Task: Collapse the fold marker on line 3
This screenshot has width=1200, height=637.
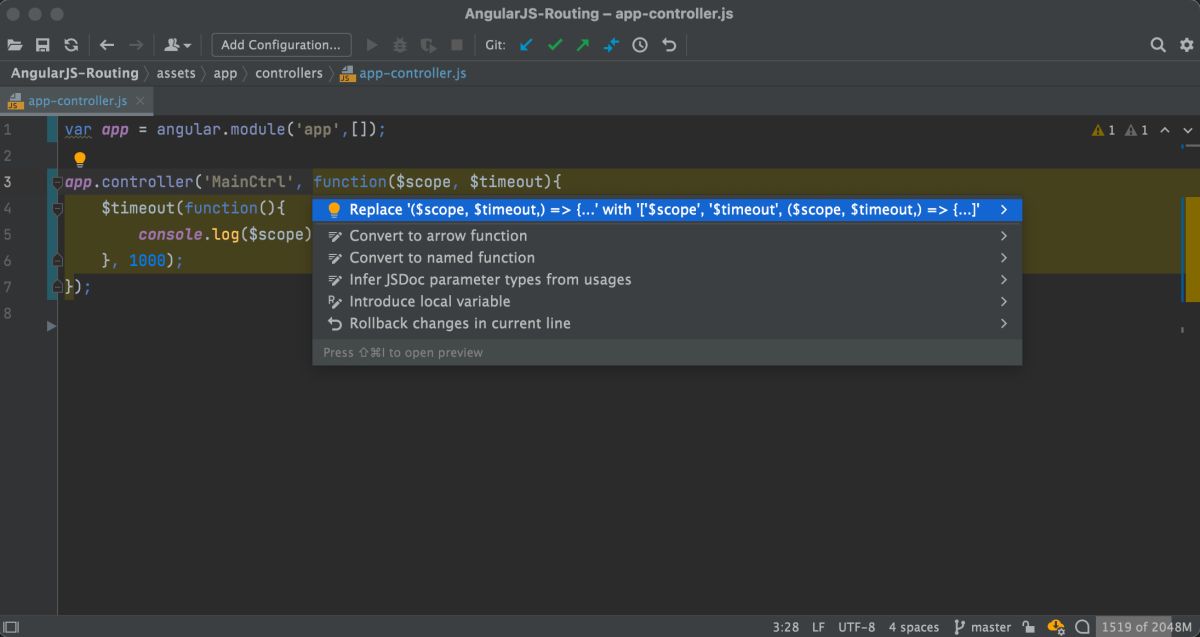Action: coord(57,182)
